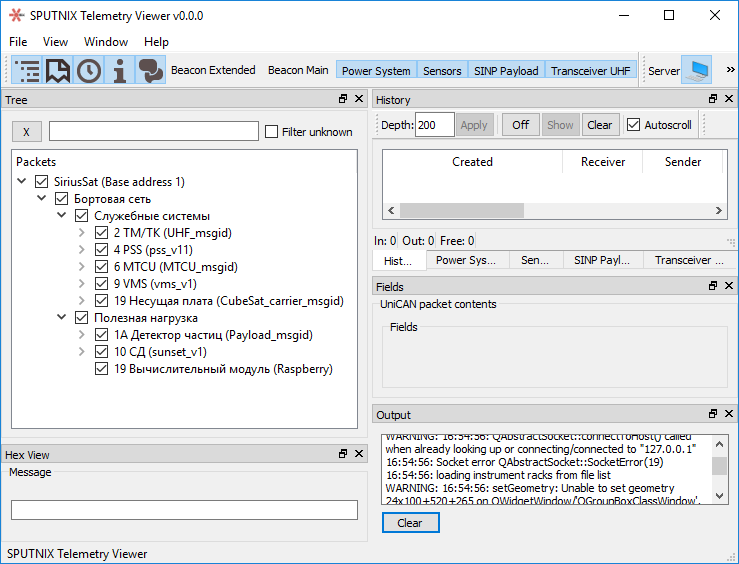Toggle the History clock toolbar icon

[x=89, y=71]
